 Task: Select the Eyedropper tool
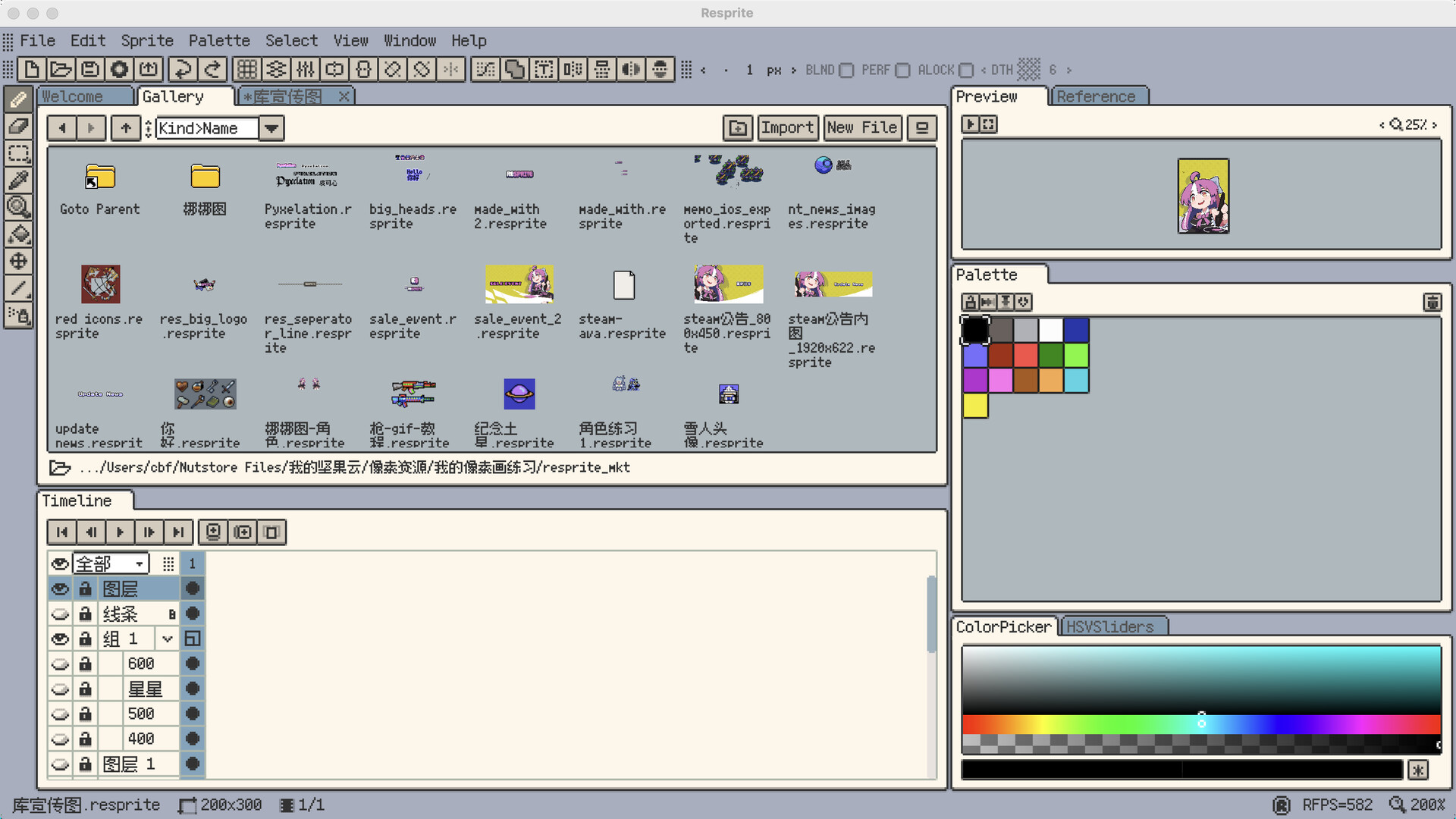coord(18,180)
